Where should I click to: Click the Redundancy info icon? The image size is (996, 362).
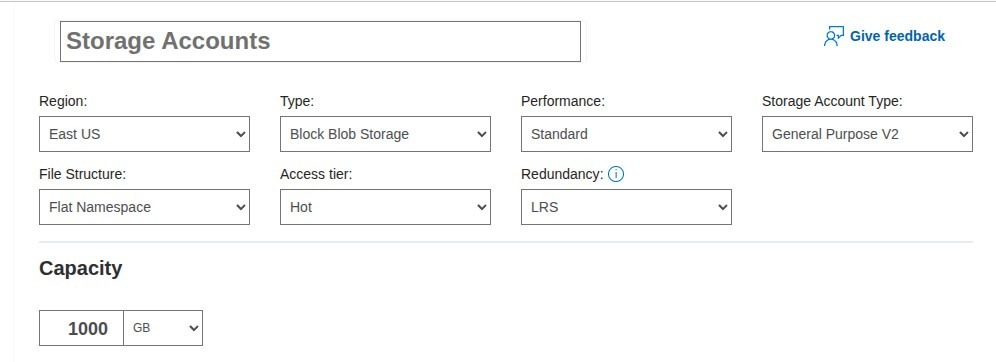point(616,174)
